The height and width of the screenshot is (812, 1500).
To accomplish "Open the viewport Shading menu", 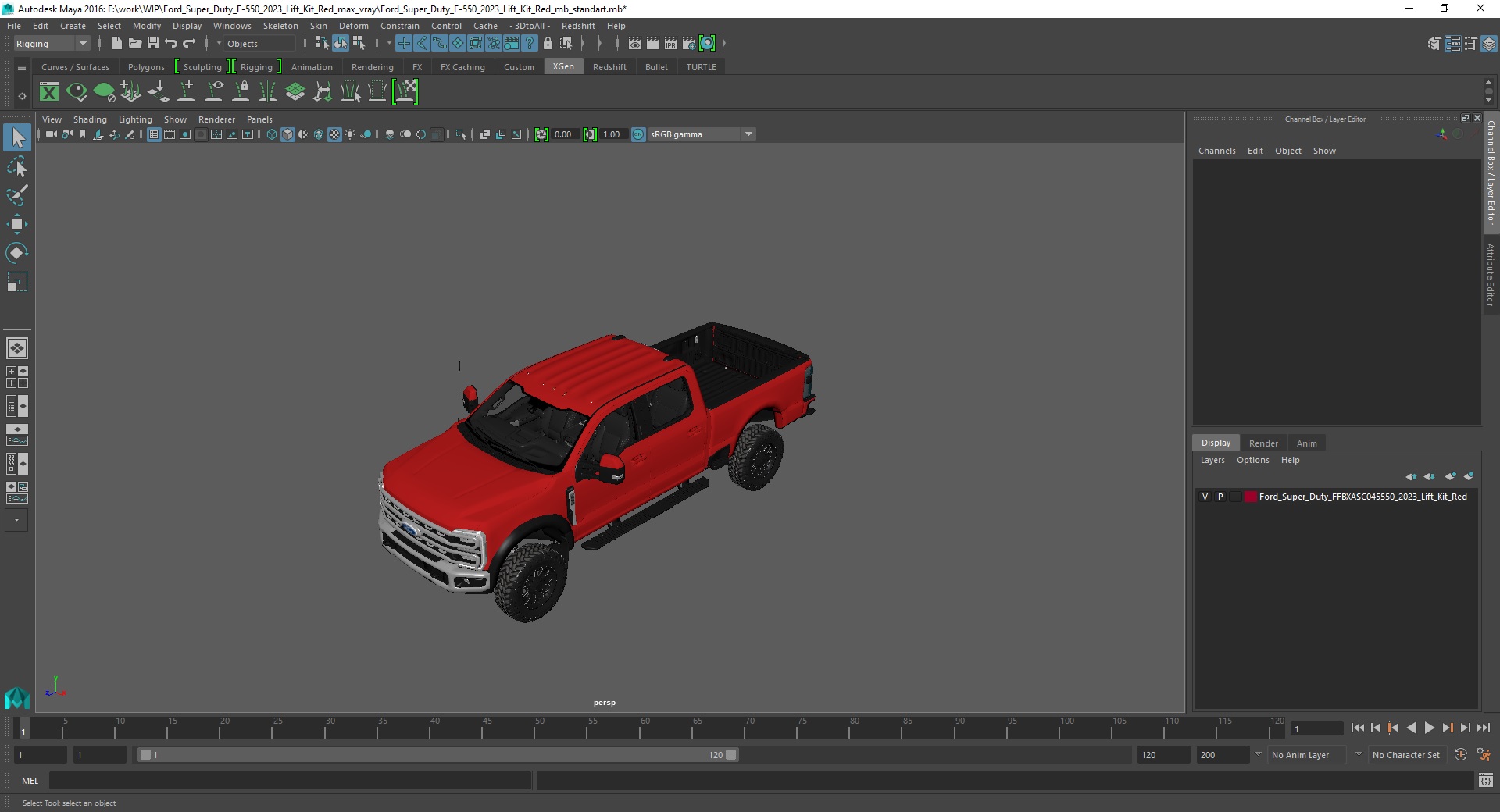I will click(x=90, y=119).
